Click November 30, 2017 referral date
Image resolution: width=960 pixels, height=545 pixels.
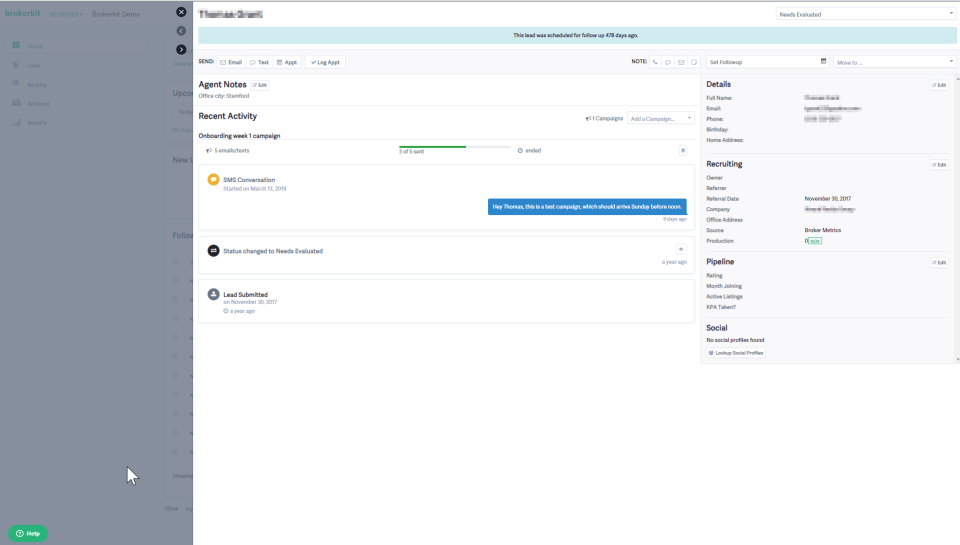pyautogui.click(x=828, y=198)
